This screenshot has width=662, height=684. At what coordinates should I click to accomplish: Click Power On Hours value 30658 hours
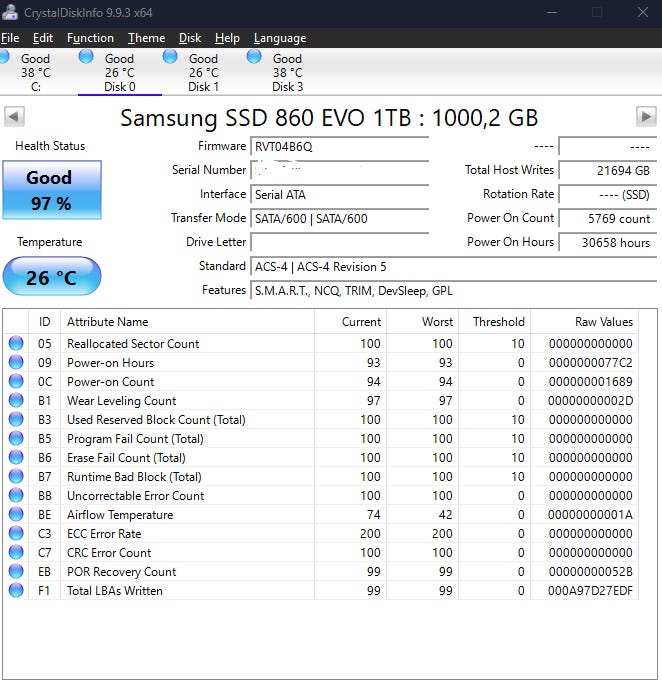click(x=607, y=242)
